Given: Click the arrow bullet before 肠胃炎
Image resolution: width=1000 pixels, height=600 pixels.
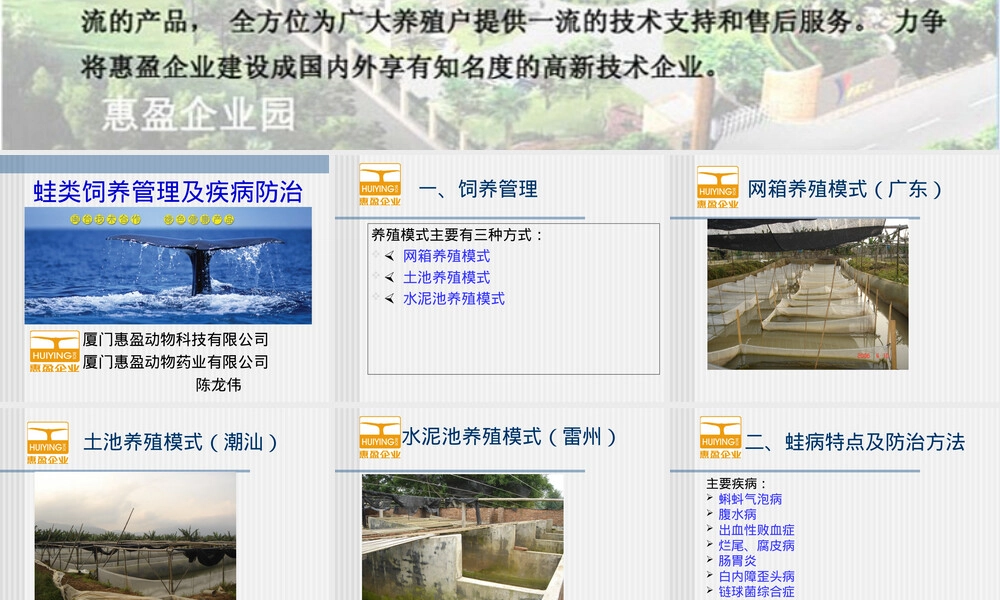Looking at the screenshot, I should pyautogui.click(x=710, y=559).
